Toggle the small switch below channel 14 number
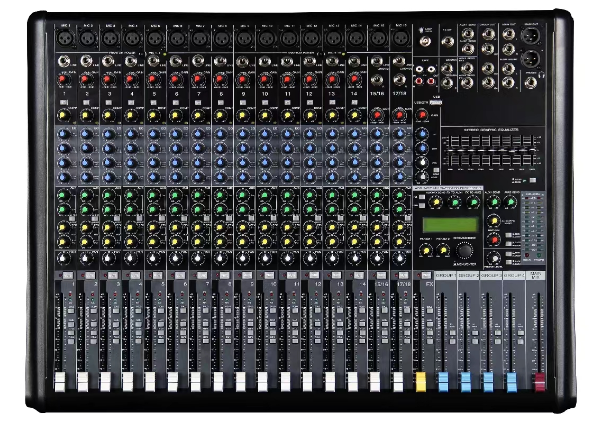This screenshot has width=592, height=424. coord(354,102)
